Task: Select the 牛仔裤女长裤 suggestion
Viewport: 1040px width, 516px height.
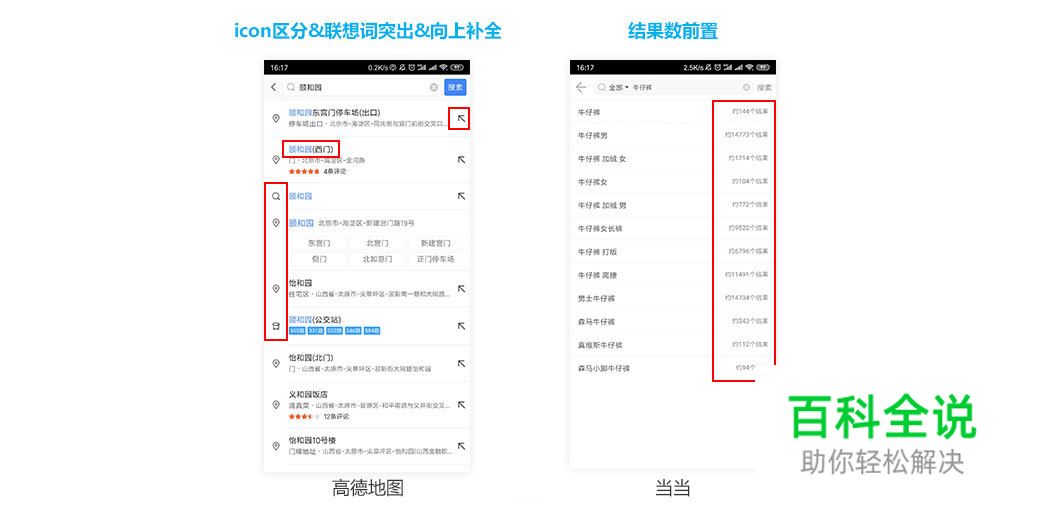Action: point(673,228)
